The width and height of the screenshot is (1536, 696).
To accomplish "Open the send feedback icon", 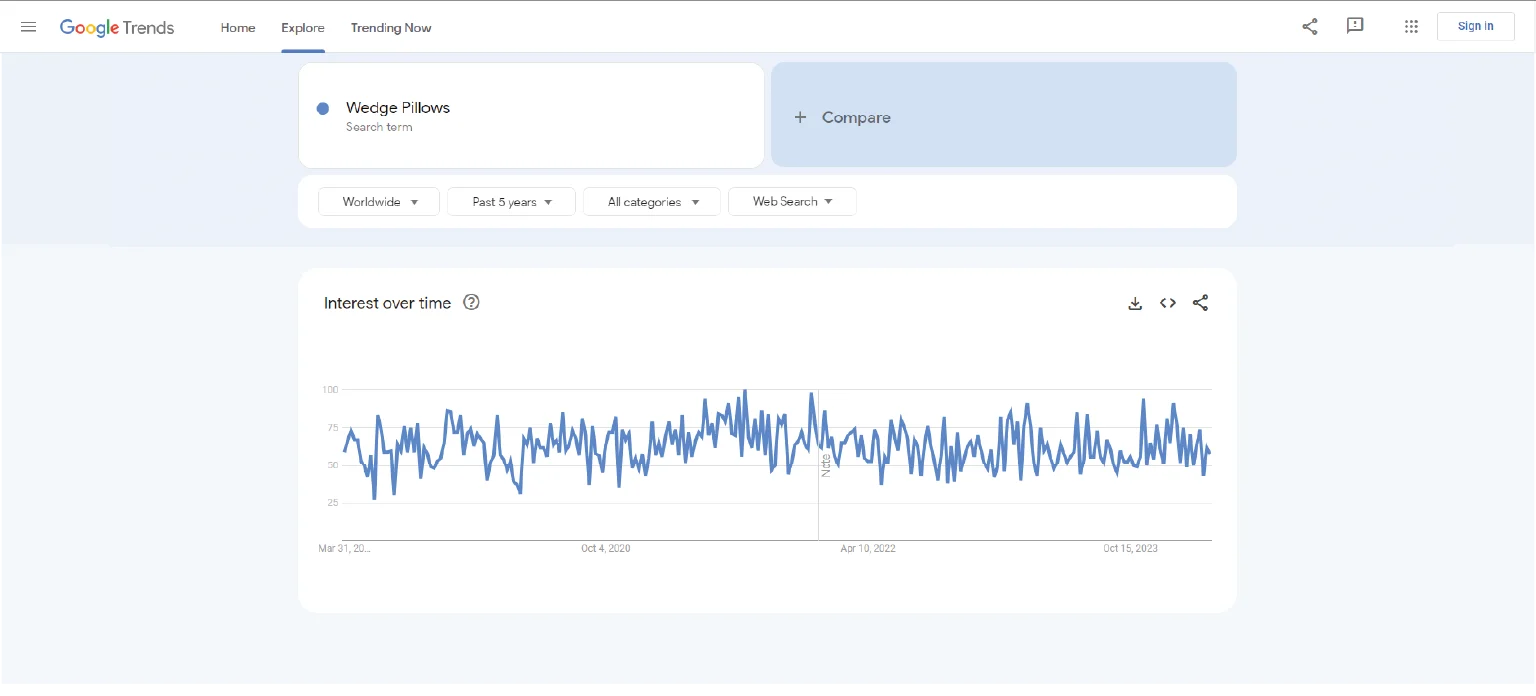I will pyautogui.click(x=1355, y=26).
